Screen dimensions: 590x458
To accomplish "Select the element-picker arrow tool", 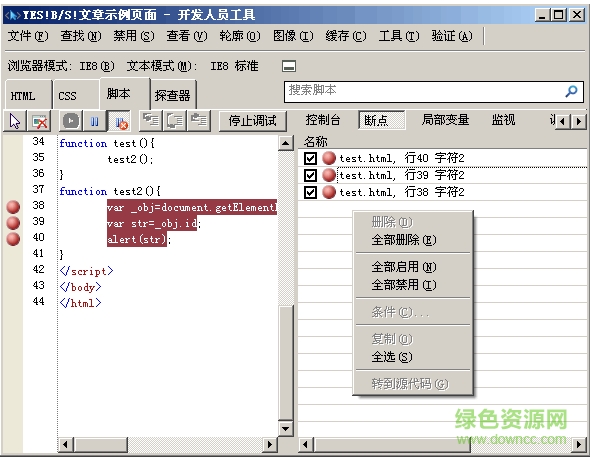I will pos(15,121).
